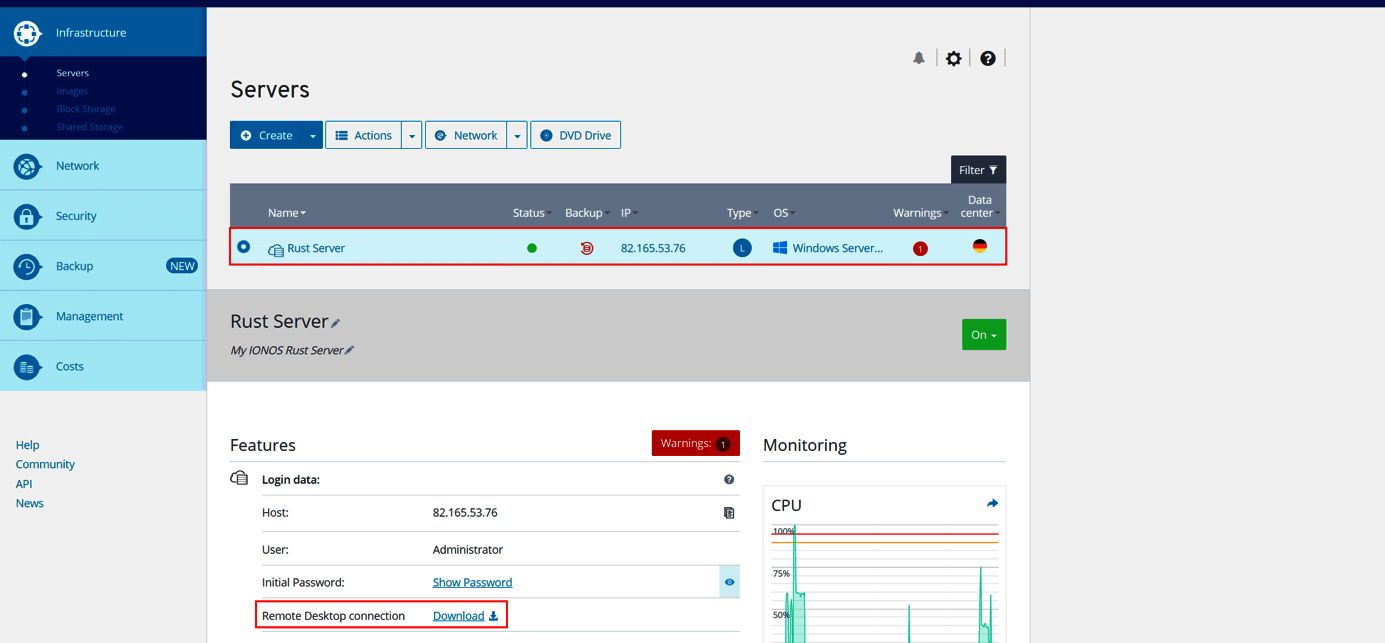This screenshot has width=1385, height=643.
Task: Open the green 'On' power state dropdown
Action: pyautogui.click(x=984, y=334)
